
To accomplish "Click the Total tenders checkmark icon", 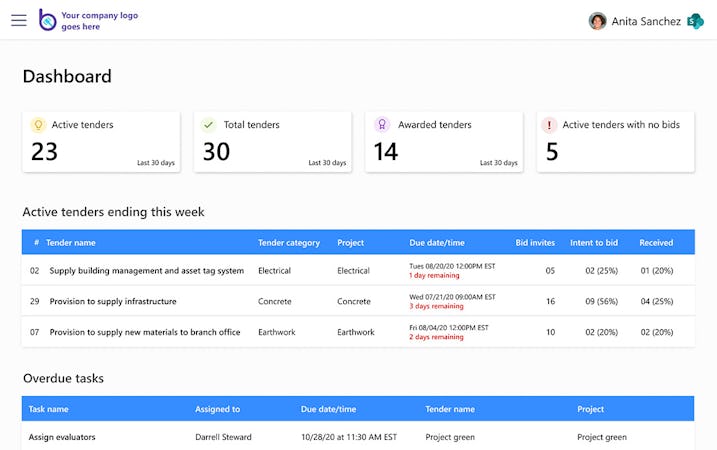I will pyautogui.click(x=209, y=125).
